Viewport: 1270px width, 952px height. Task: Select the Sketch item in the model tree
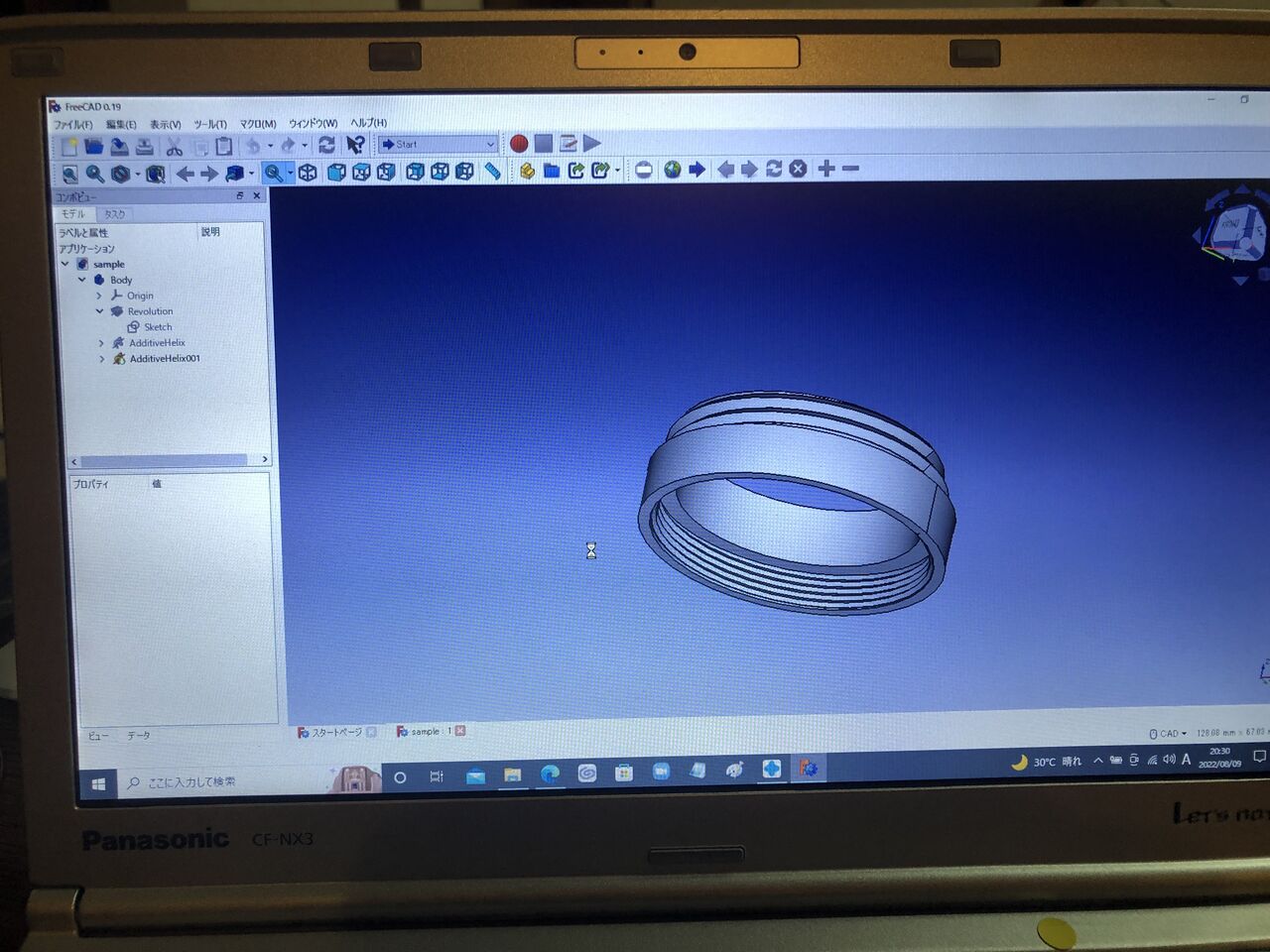158,327
